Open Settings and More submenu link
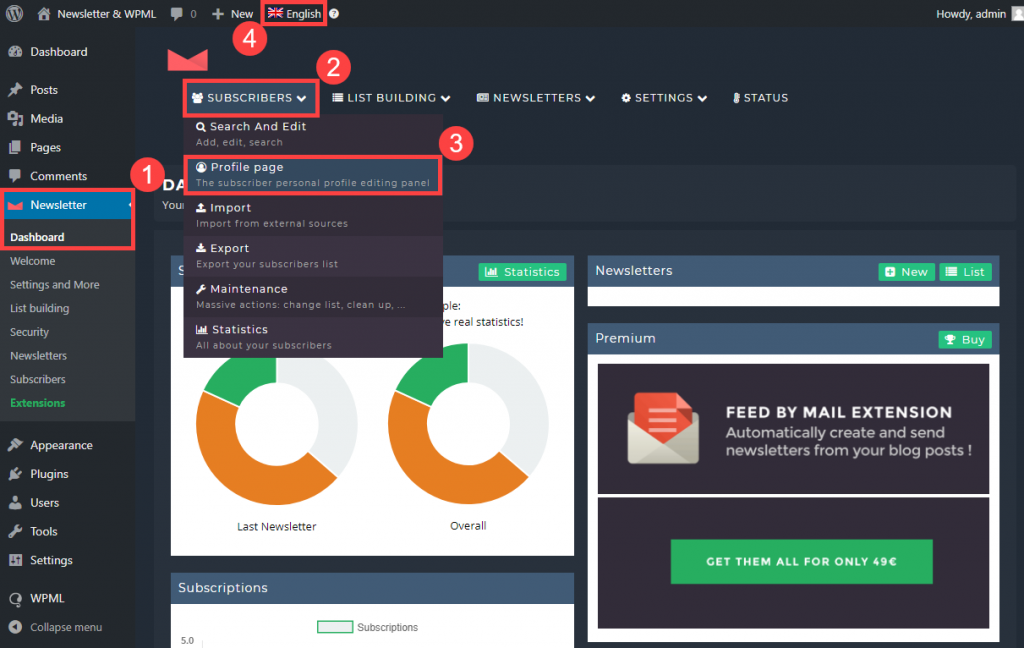1024x648 pixels. pos(55,284)
